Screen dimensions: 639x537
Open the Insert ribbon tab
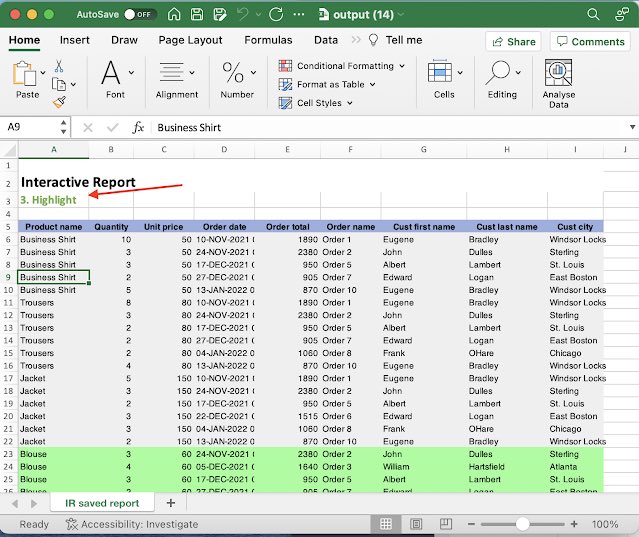[75, 40]
